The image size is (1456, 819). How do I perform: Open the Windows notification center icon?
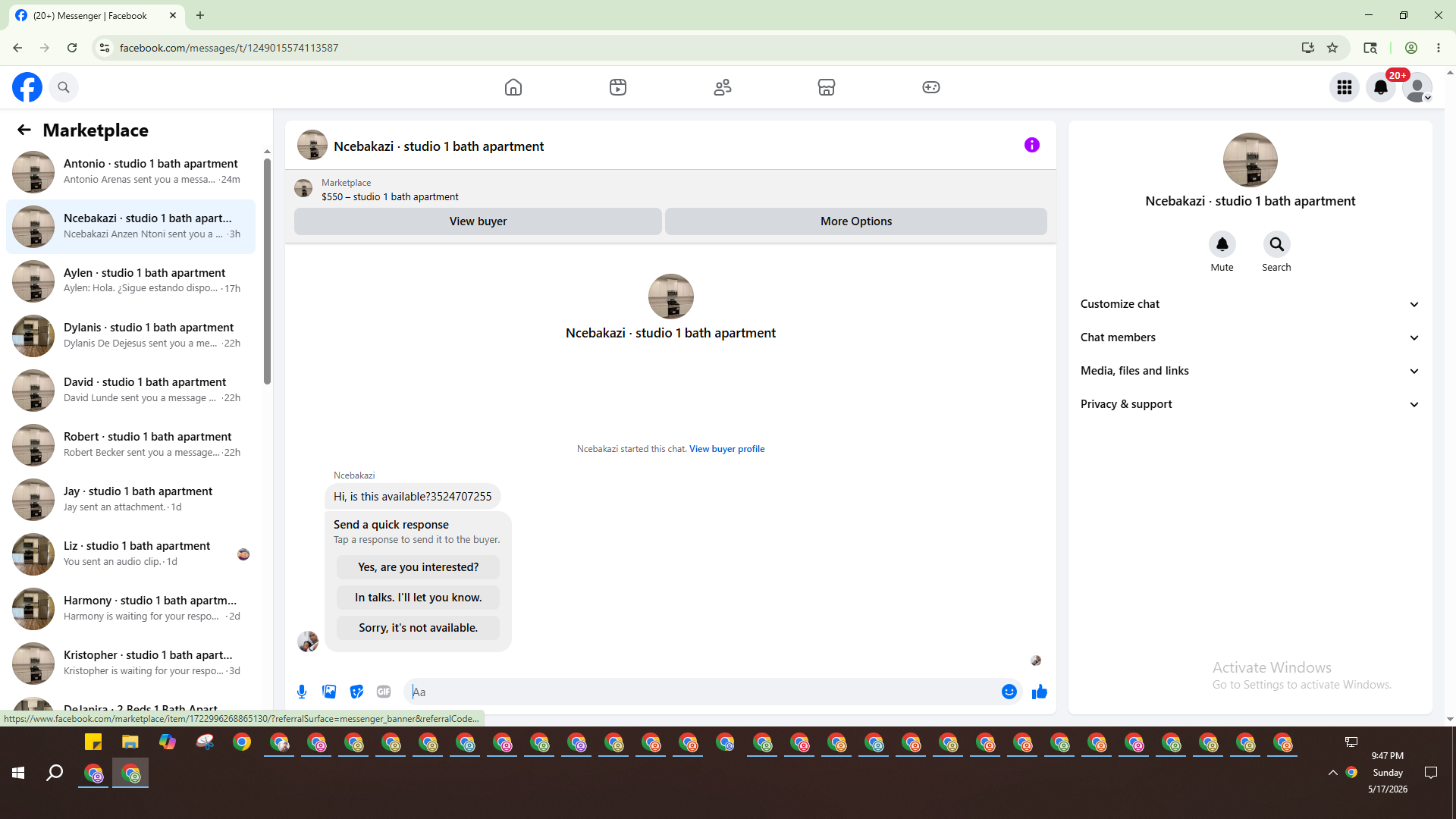point(1431,773)
